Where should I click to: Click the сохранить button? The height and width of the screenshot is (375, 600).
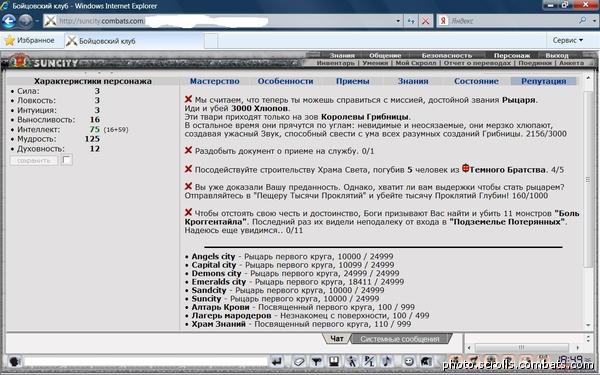[x=34, y=160]
